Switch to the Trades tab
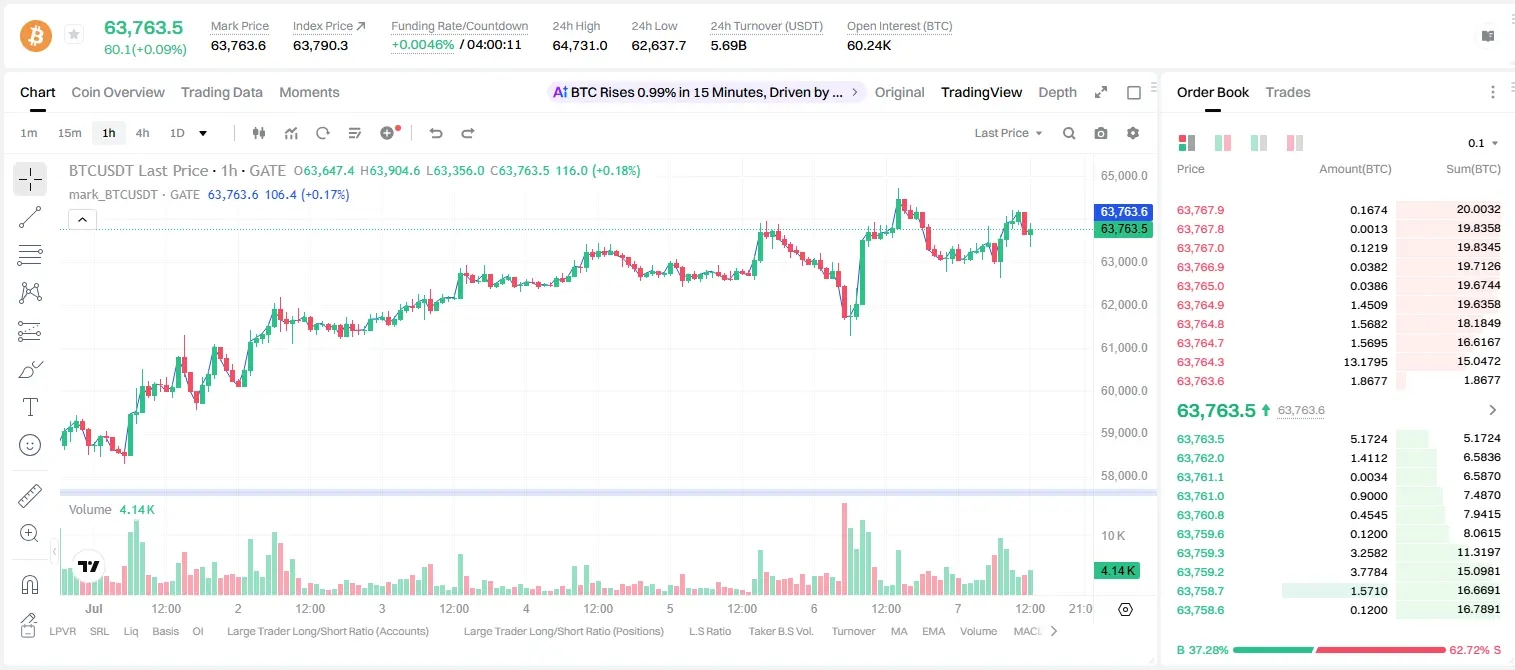Image resolution: width=1515 pixels, height=670 pixels. coord(1288,92)
